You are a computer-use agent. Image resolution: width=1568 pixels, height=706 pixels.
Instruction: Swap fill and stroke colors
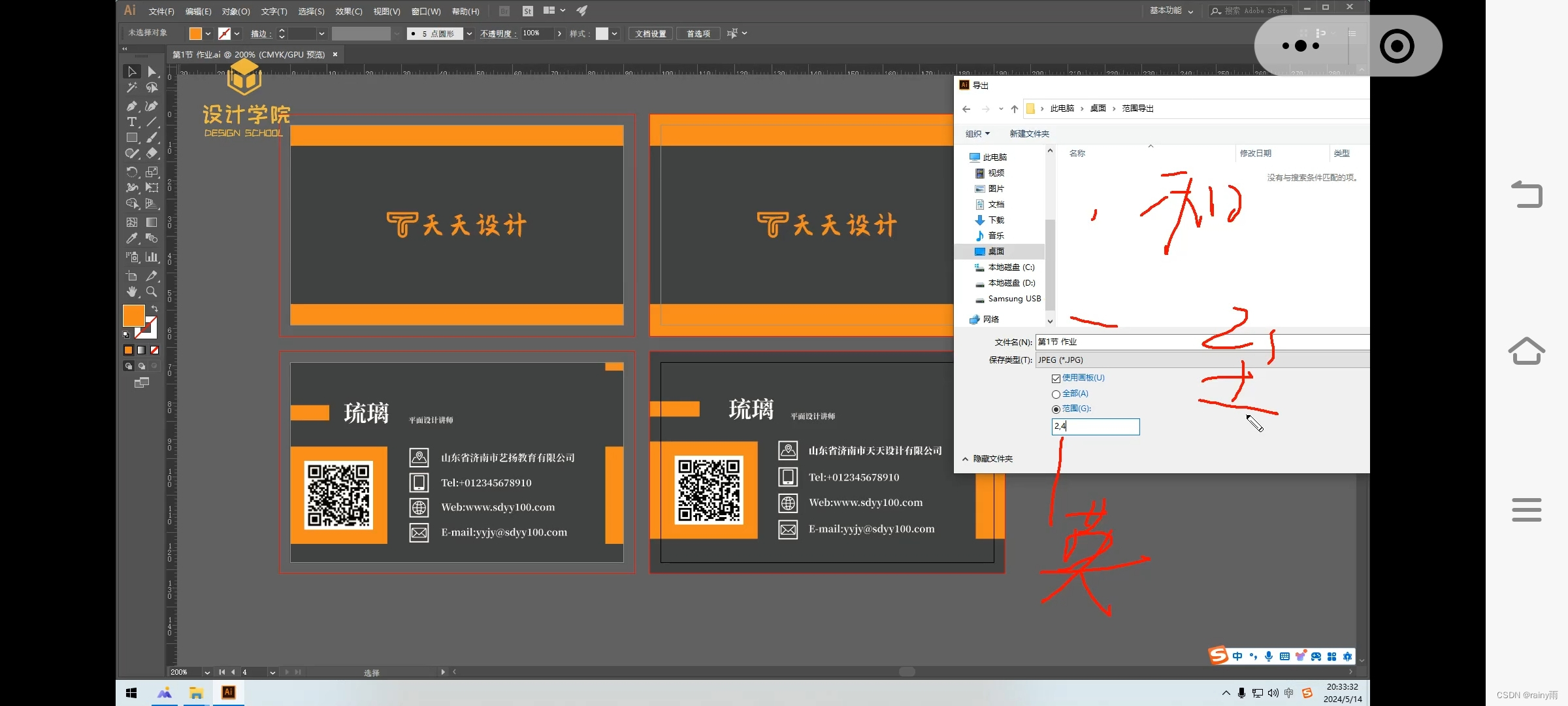[155, 308]
